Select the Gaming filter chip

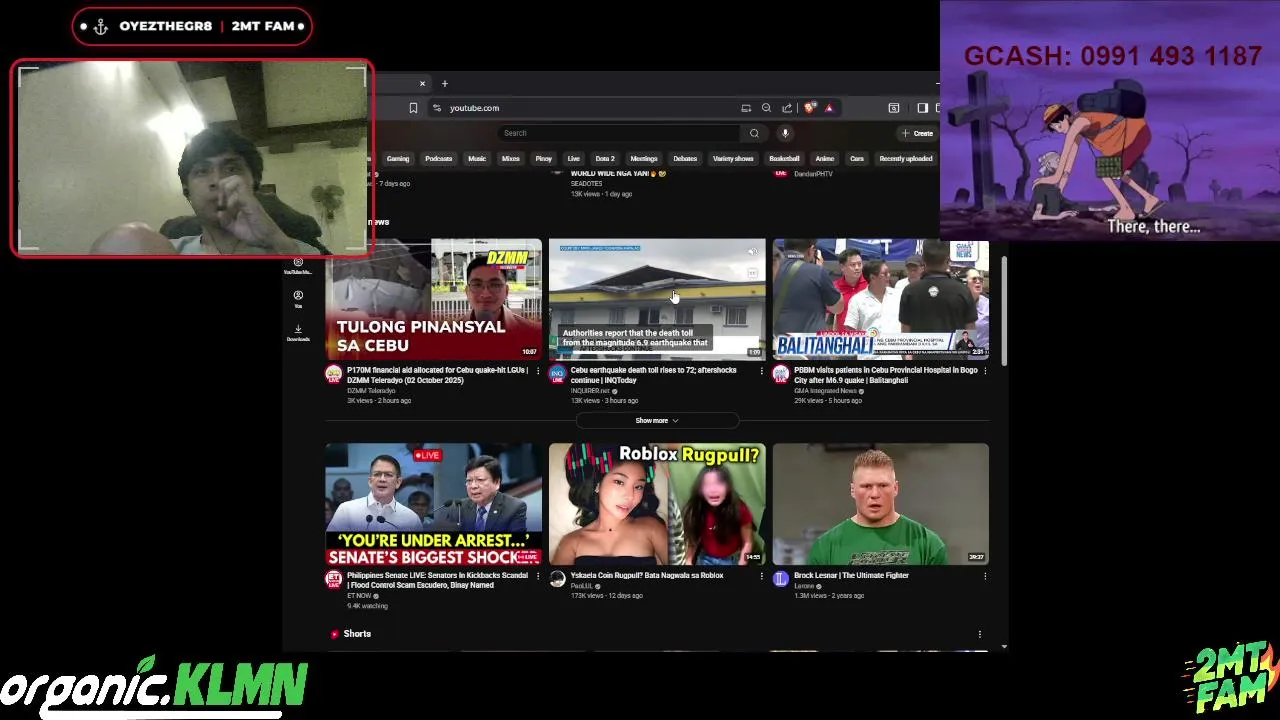[398, 159]
